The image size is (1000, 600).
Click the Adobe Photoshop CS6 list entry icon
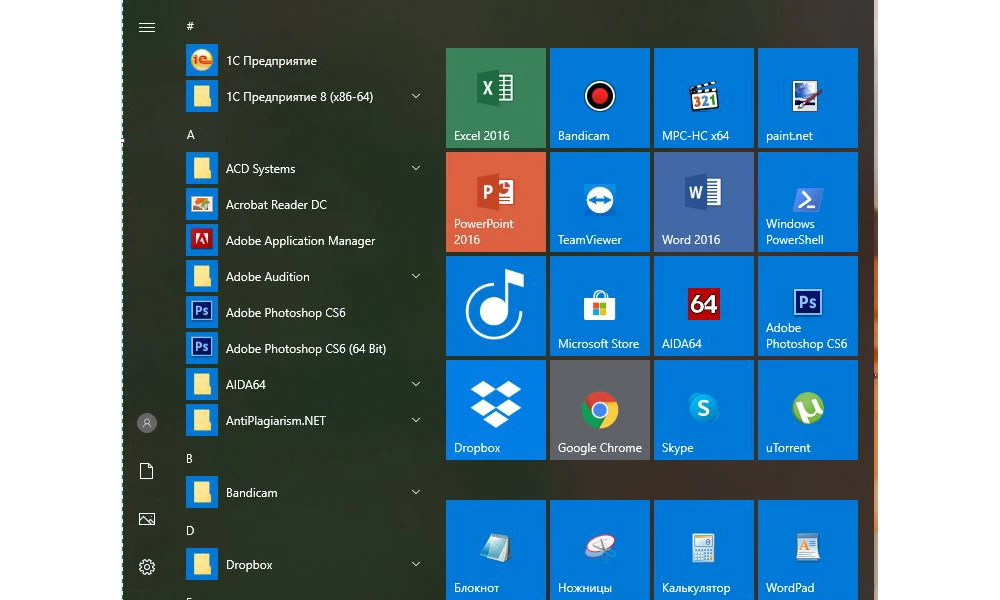202,312
